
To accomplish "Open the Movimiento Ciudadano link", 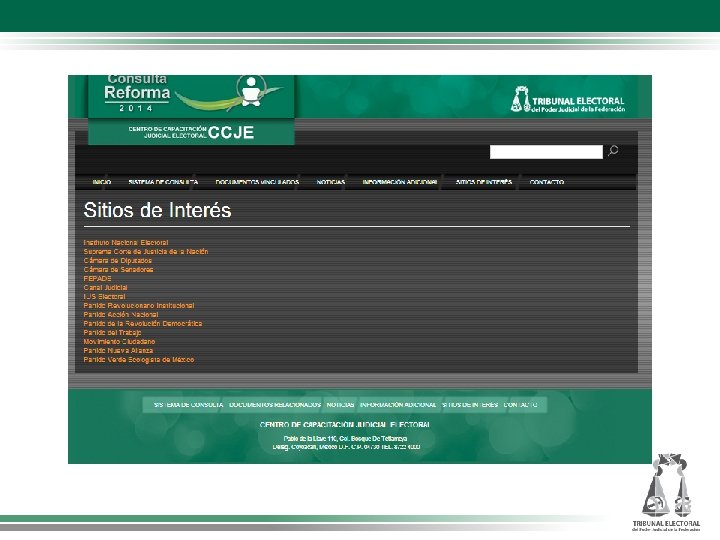I will pos(119,342).
